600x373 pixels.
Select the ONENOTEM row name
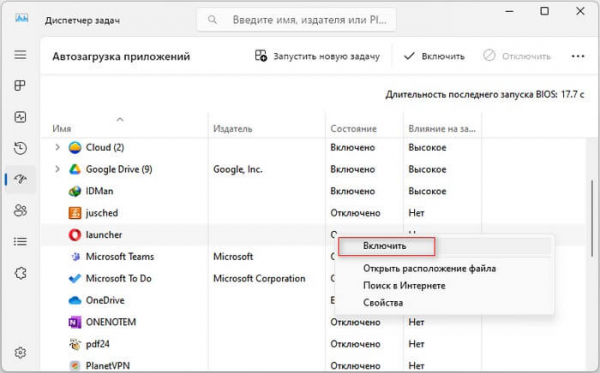[x=111, y=322]
